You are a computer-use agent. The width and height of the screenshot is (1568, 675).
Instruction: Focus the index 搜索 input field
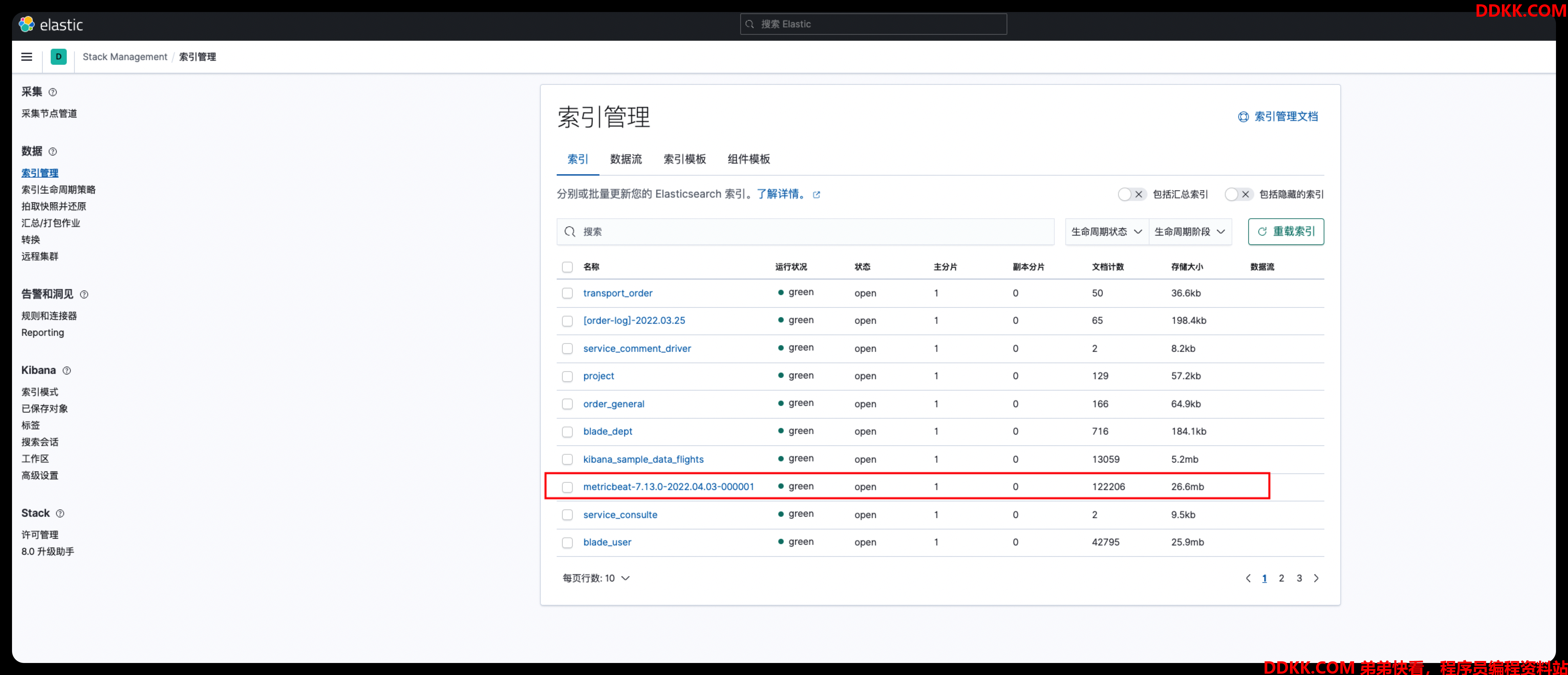[805, 232]
